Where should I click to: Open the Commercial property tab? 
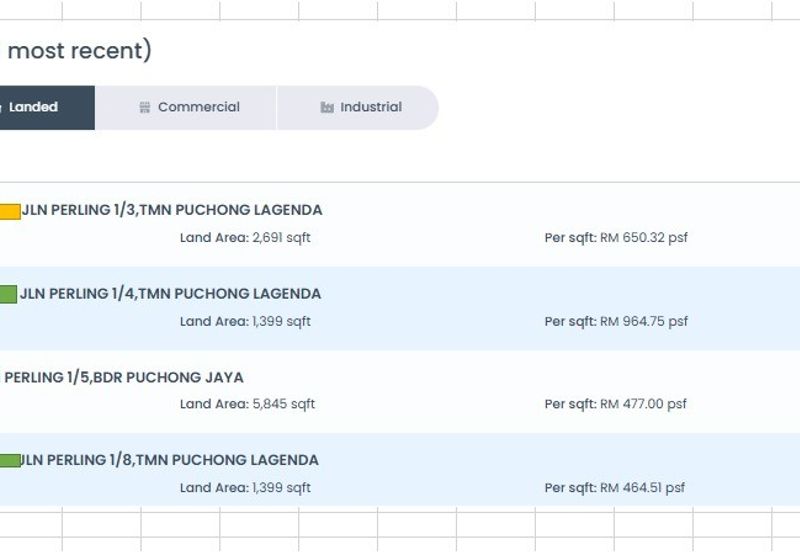tap(189, 107)
